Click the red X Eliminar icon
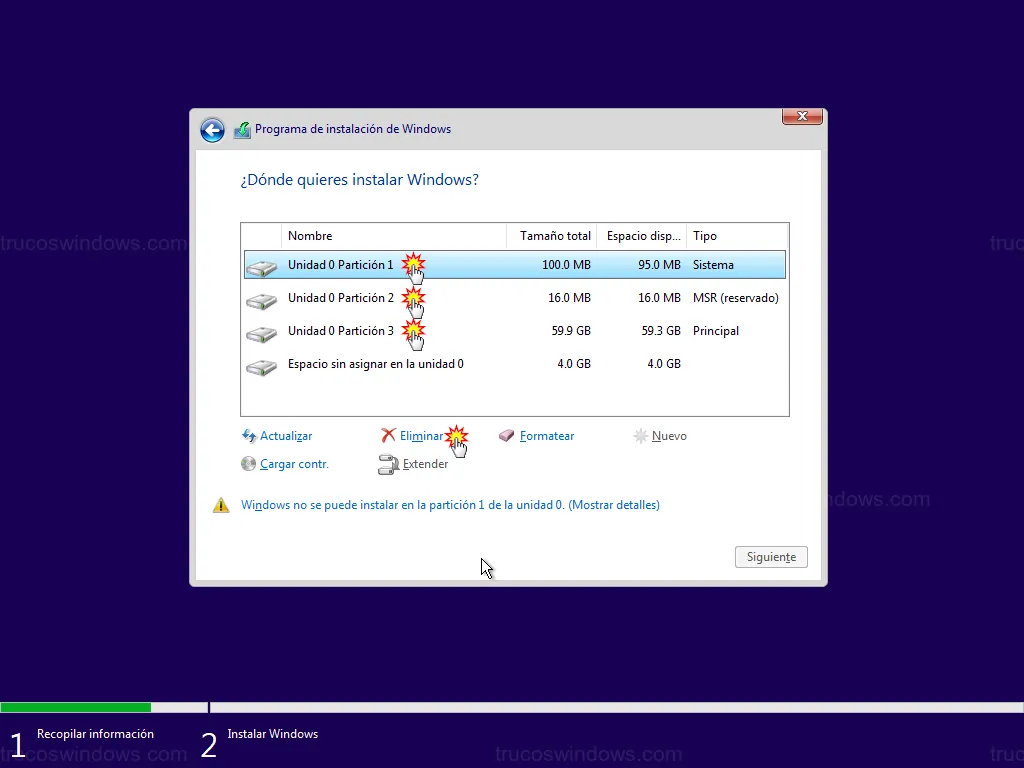 (388, 436)
